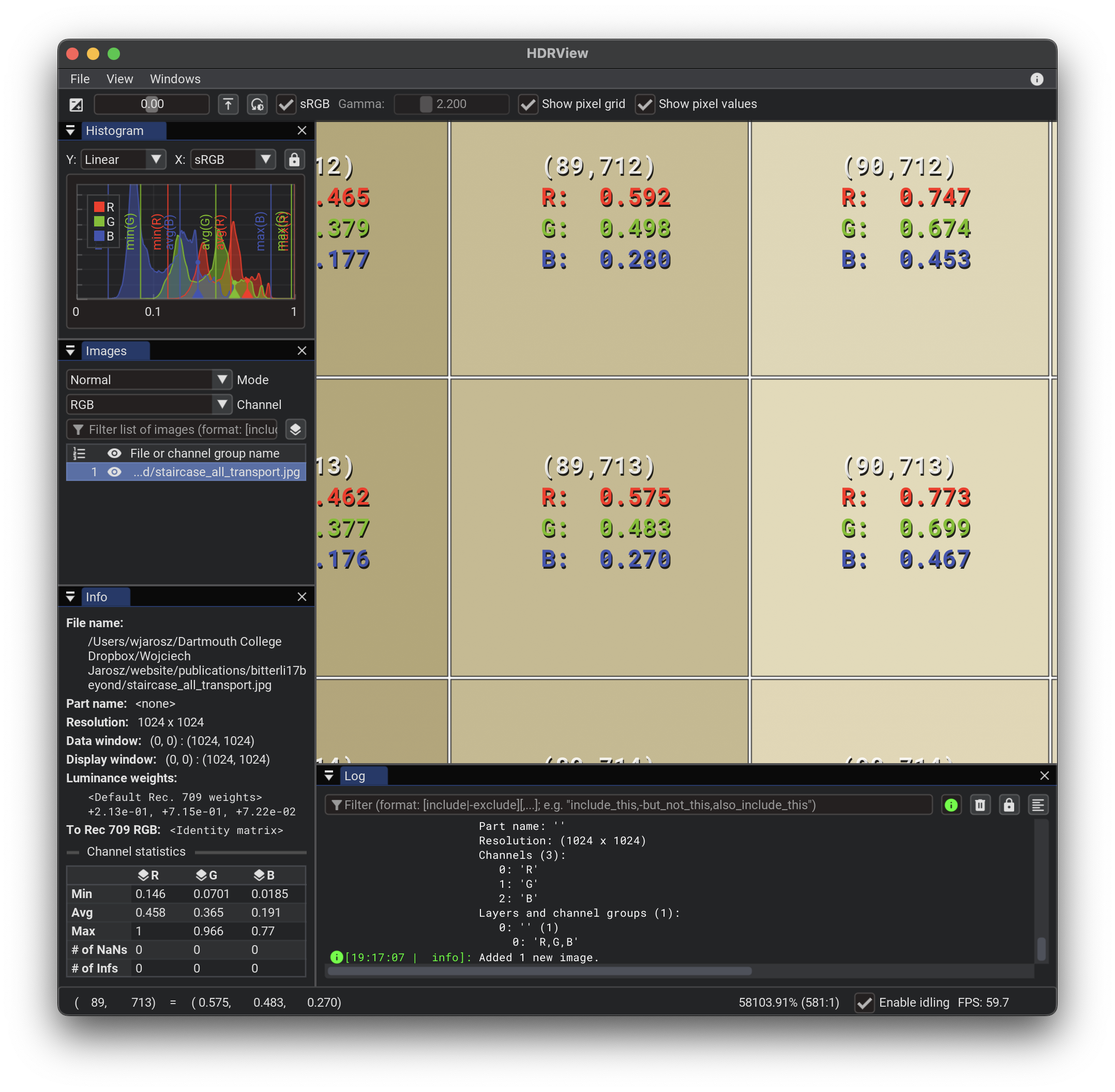Toggle Enable idling checkbox
The height and width of the screenshot is (1092, 1115).
(864, 1003)
